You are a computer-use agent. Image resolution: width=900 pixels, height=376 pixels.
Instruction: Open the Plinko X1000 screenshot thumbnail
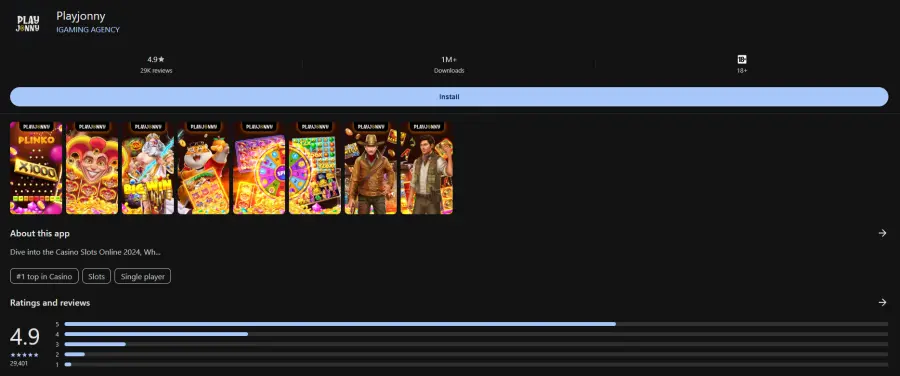click(x=36, y=168)
